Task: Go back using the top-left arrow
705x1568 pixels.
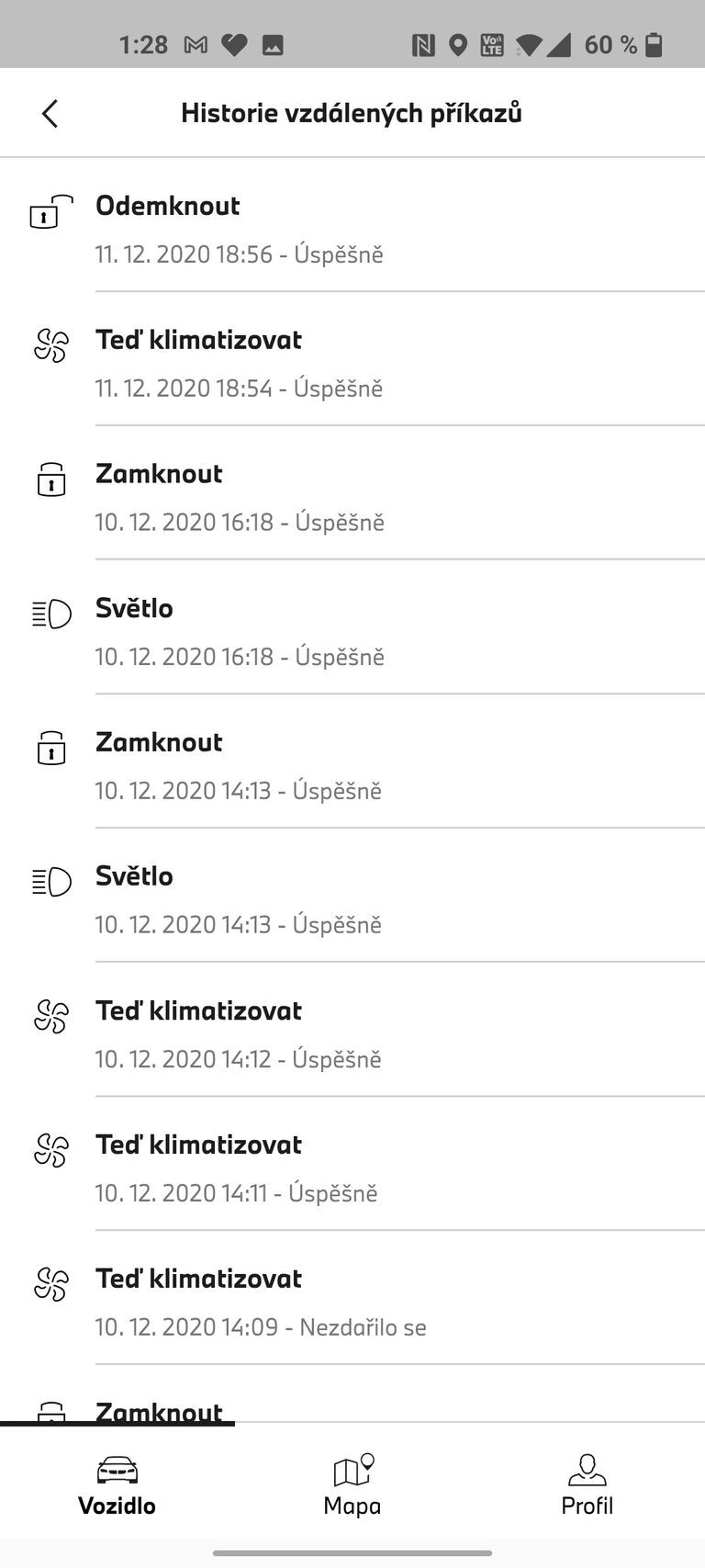Action: coord(50,114)
